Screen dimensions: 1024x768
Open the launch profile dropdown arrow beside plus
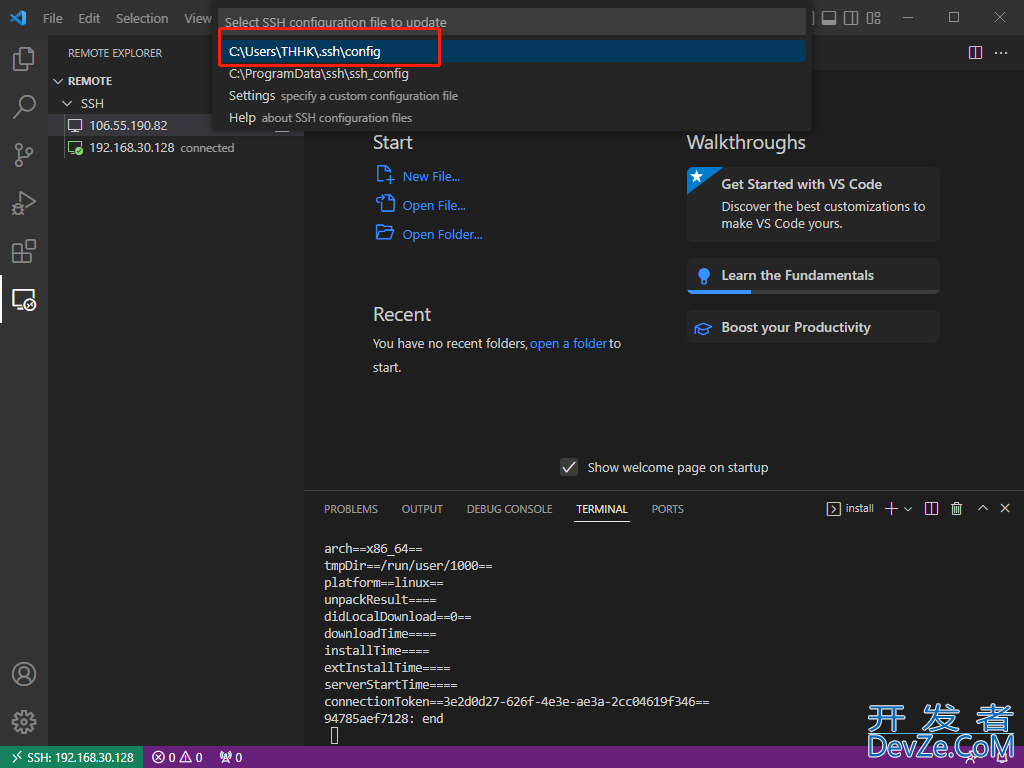click(908, 509)
